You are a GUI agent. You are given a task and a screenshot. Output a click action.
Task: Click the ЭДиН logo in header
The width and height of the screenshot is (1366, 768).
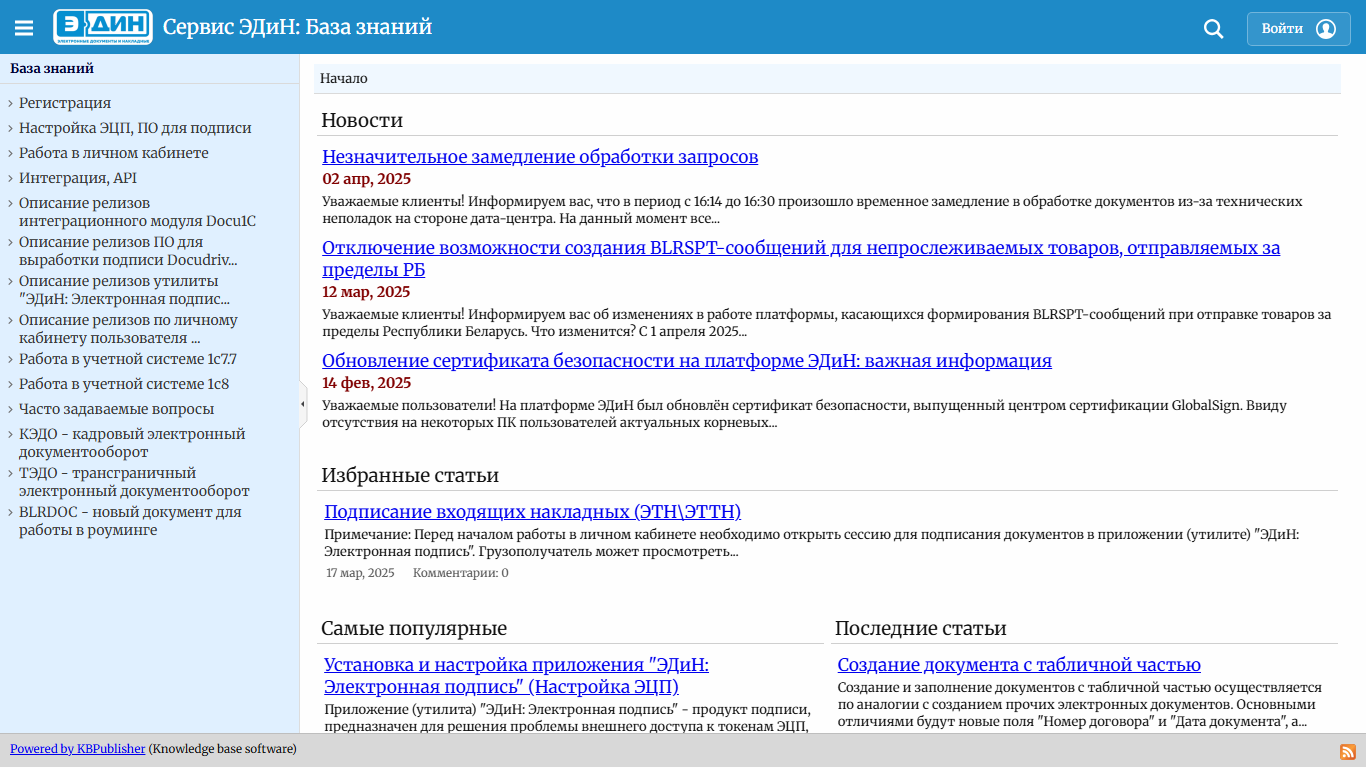(x=103, y=27)
